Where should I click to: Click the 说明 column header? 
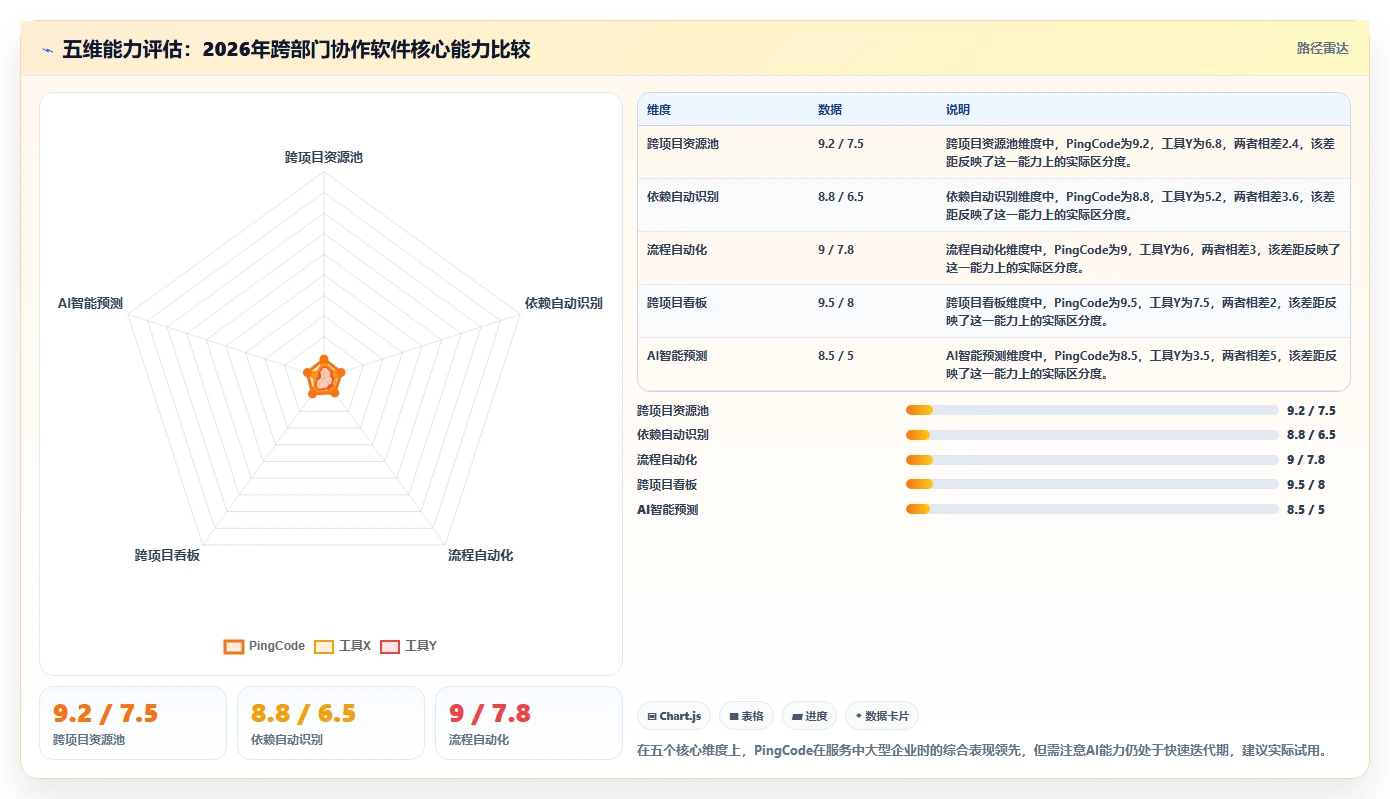pyautogui.click(x=958, y=110)
